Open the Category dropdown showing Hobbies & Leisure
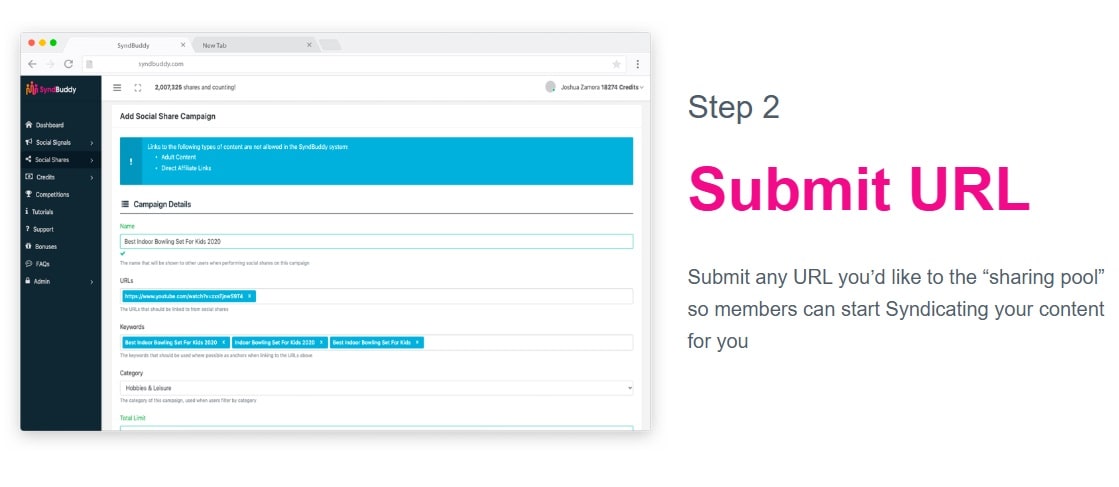 pyautogui.click(x=376, y=387)
